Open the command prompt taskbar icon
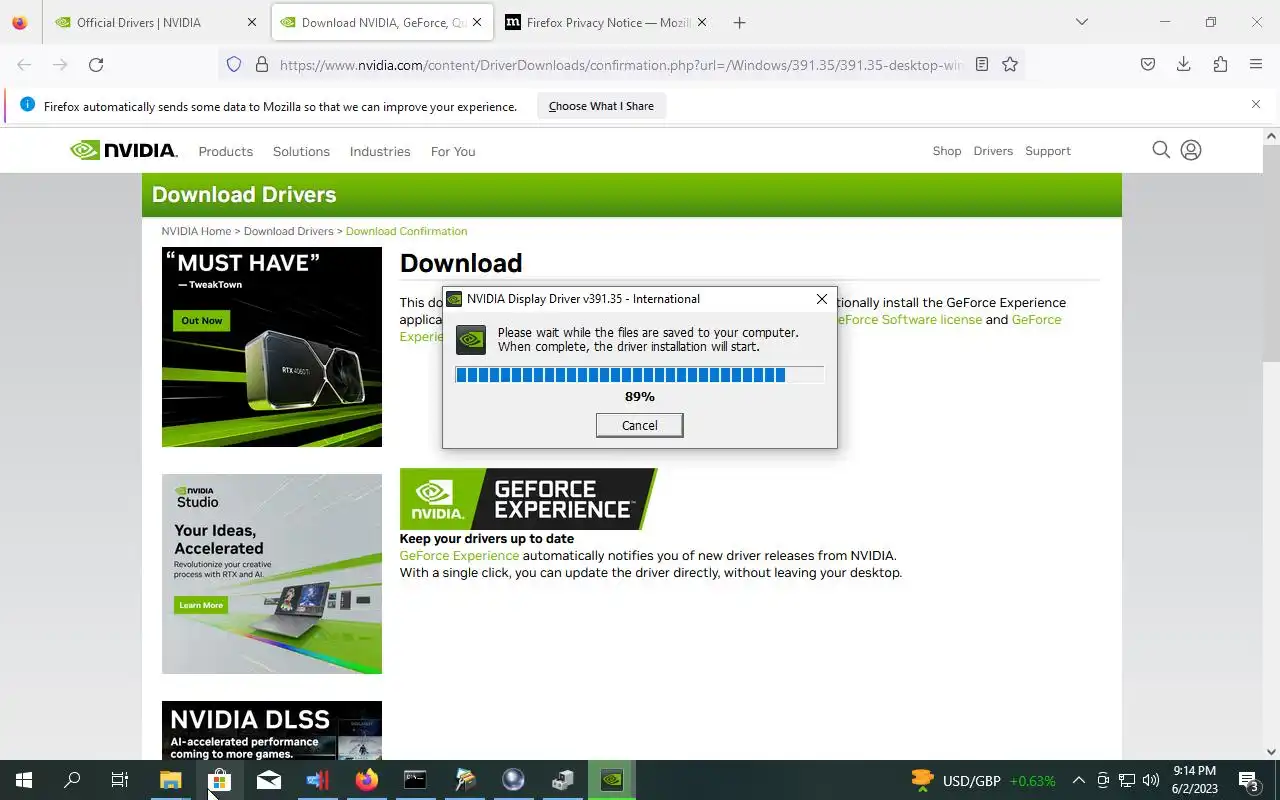Image resolution: width=1280 pixels, height=800 pixels. (415, 780)
